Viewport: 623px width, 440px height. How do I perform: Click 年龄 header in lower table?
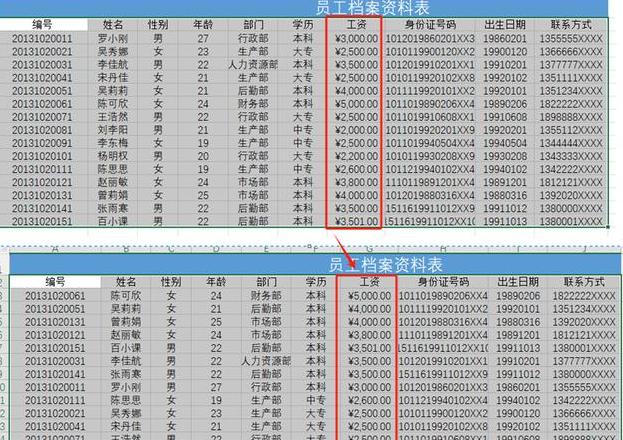click(216, 282)
